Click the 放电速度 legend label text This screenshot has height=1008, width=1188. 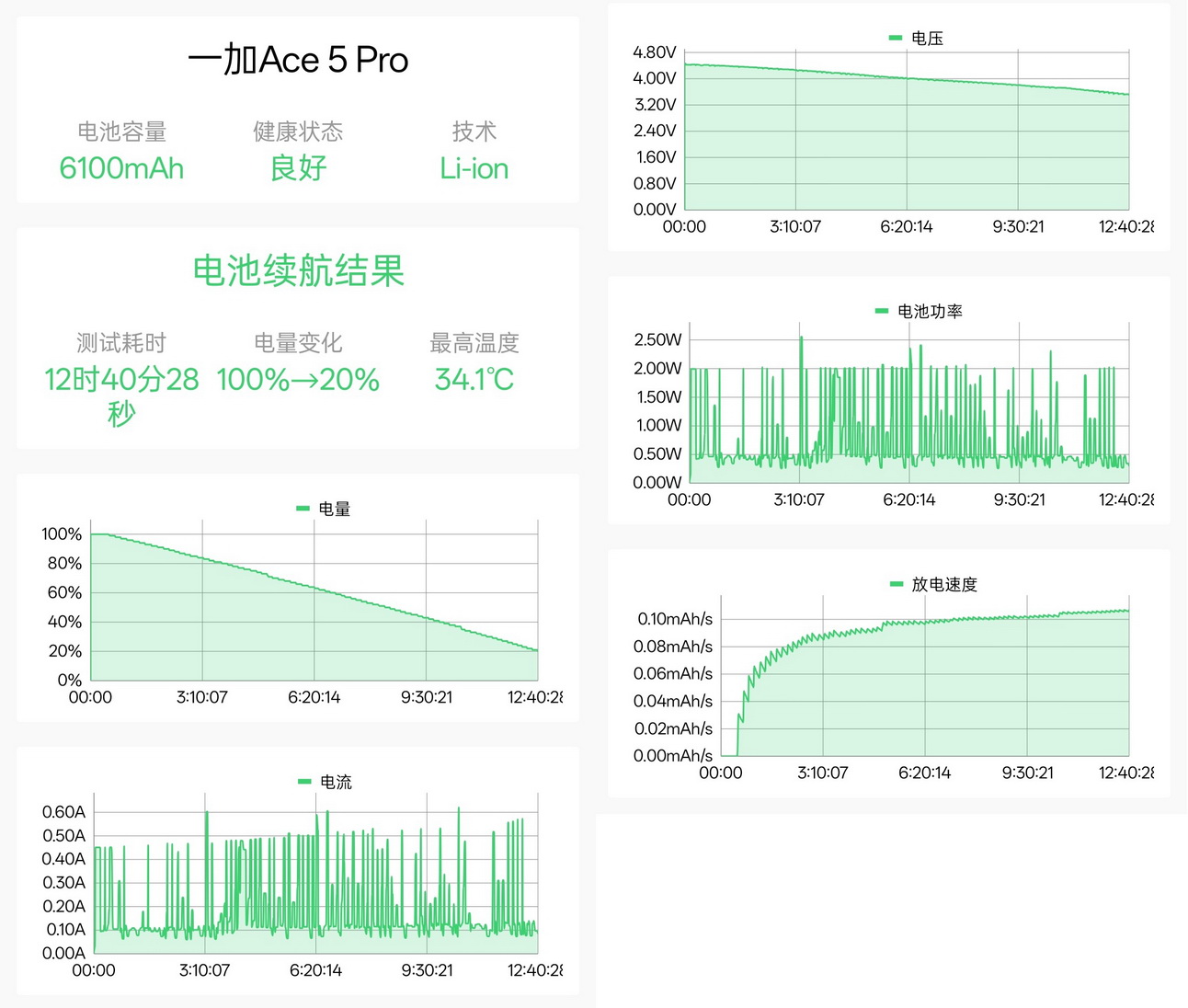(944, 584)
